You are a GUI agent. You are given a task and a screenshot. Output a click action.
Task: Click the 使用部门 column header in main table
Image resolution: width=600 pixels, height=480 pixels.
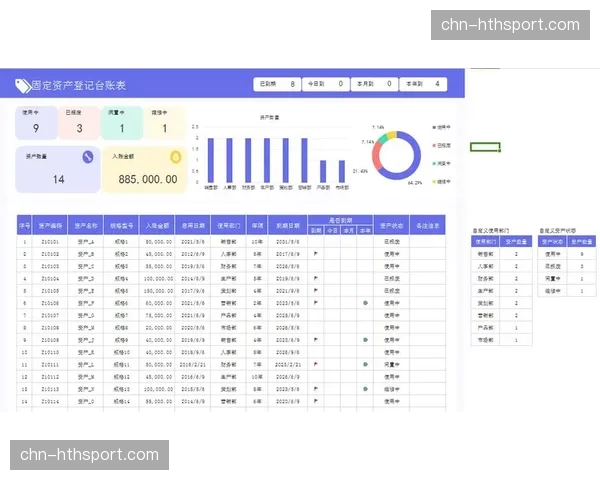pos(227,226)
